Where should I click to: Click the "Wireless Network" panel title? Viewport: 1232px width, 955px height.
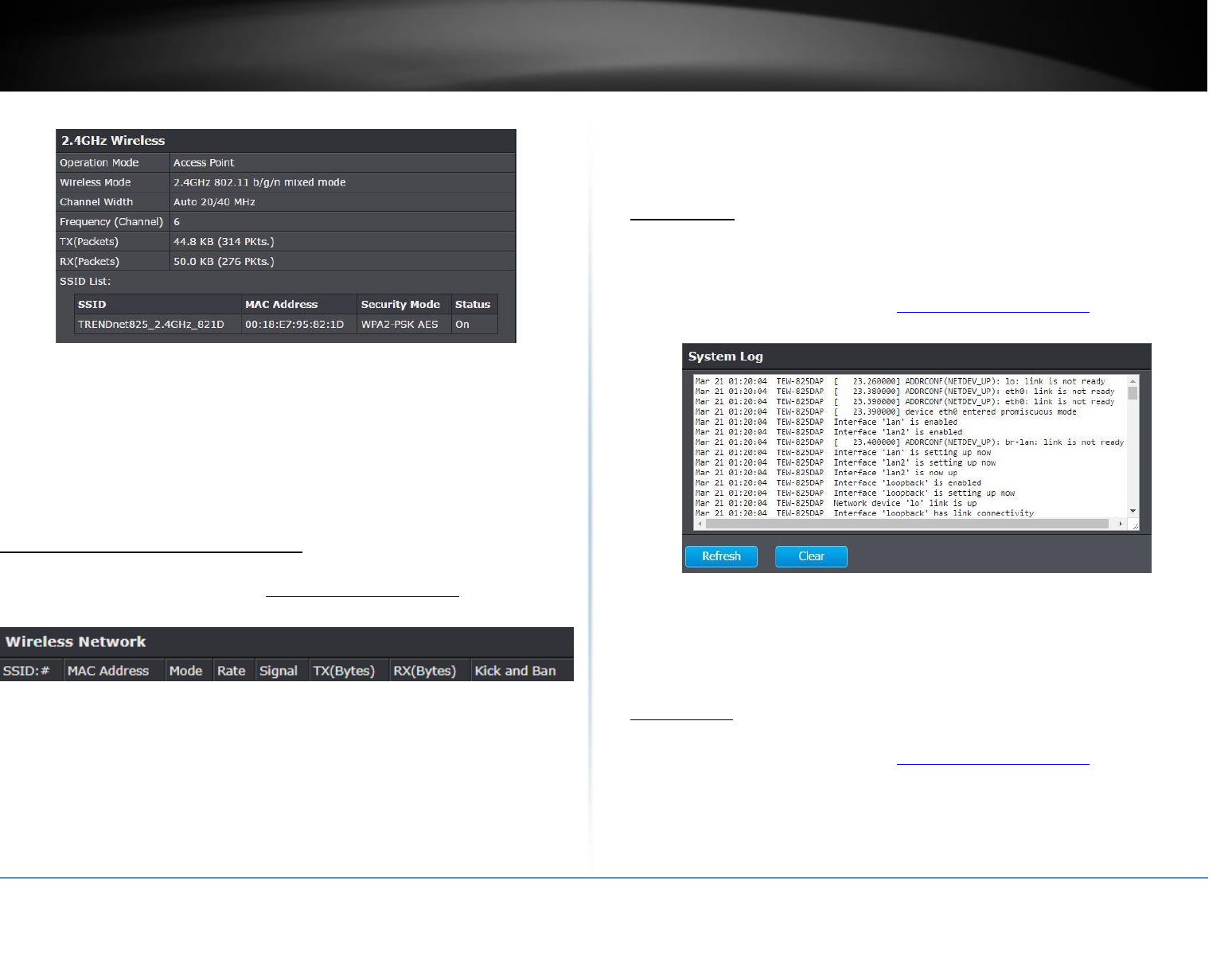[x=76, y=641]
